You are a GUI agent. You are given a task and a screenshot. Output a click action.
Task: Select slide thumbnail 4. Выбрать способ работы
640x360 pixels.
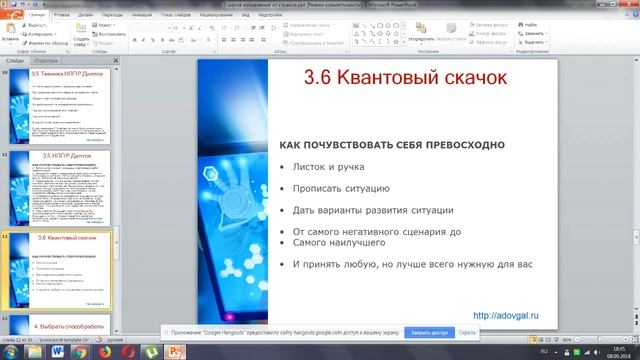pyautogui.click(x=60, y=324)
